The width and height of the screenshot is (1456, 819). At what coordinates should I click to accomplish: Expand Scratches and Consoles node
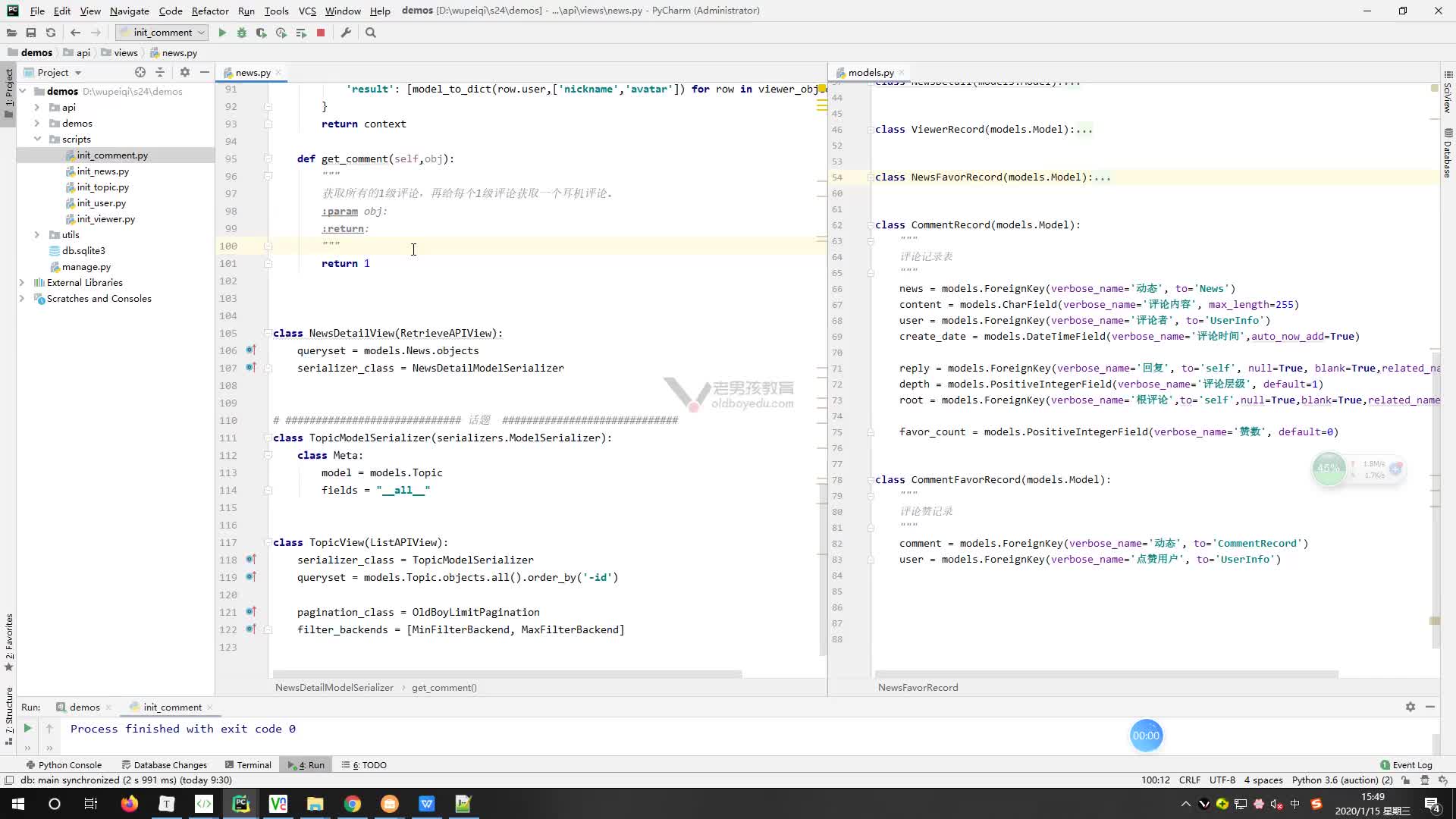click(x=22, y=298)
